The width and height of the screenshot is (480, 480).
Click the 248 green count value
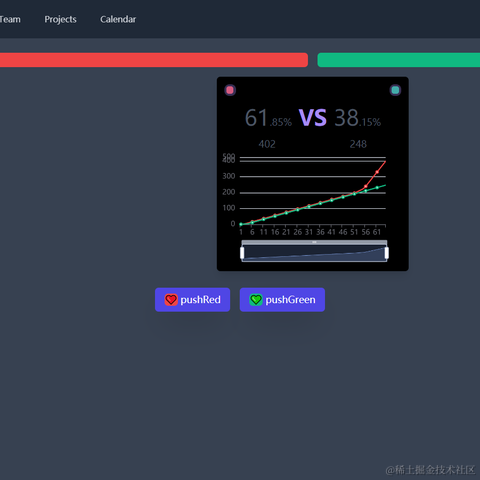[x=358, y=144]
